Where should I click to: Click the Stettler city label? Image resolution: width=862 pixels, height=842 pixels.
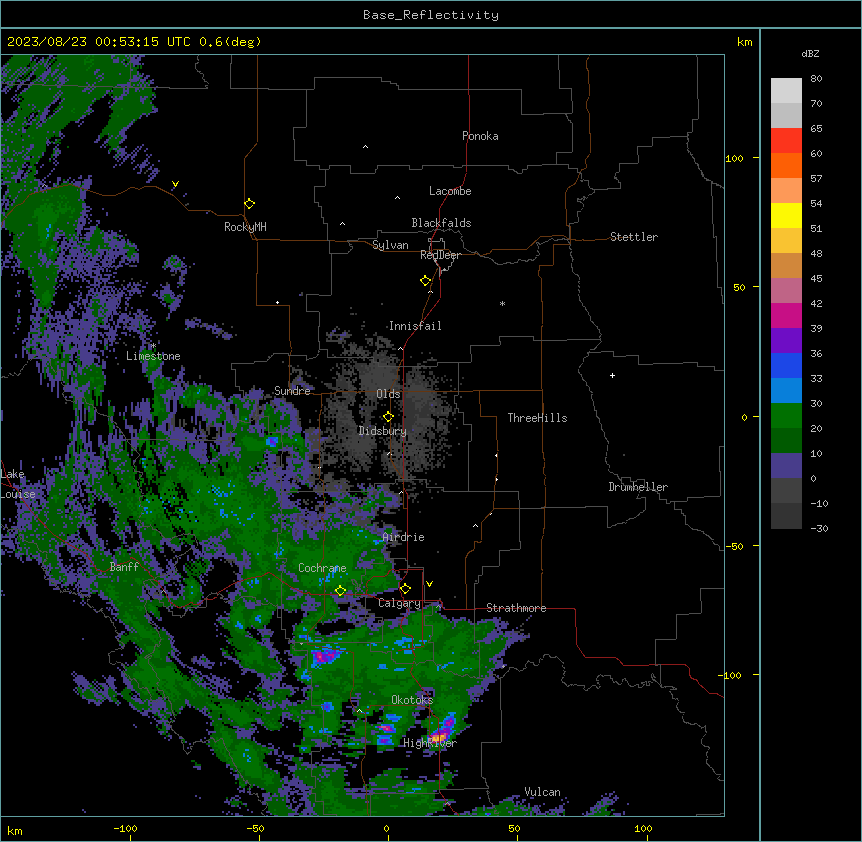pyautogui.click(x=634, y=237)
